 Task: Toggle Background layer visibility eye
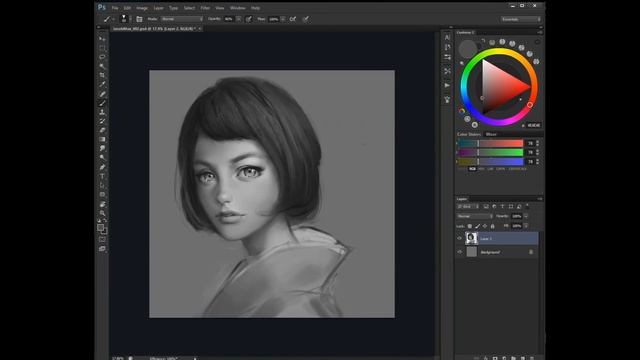click(460, 252)
